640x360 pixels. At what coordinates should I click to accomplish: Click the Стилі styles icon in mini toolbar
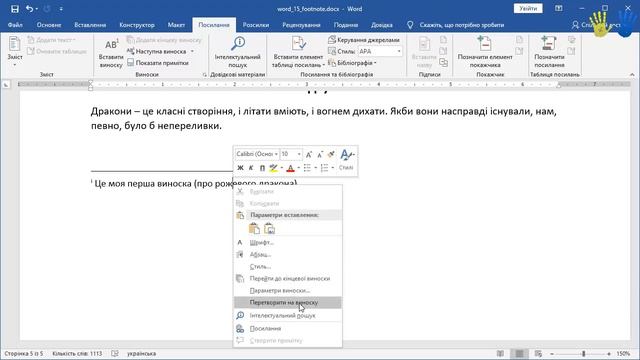point(346,160)
